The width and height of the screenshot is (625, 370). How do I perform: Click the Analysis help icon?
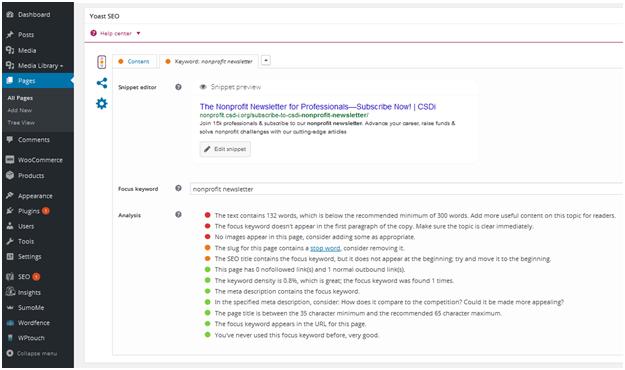[x=178, y=215]
